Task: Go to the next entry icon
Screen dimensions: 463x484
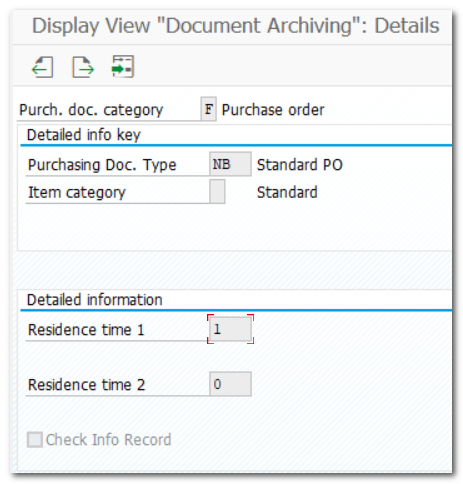Action: 83,67
